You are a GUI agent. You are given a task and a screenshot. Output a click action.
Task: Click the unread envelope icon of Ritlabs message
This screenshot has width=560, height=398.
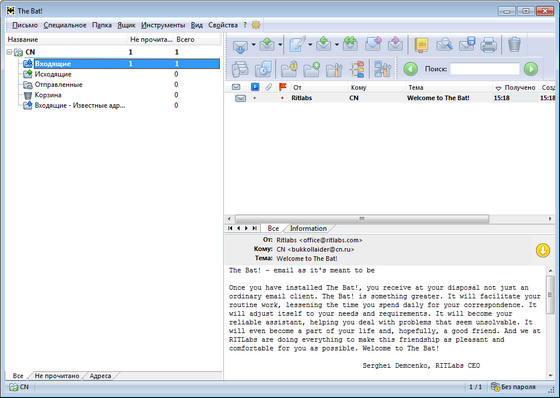point(240,98)
